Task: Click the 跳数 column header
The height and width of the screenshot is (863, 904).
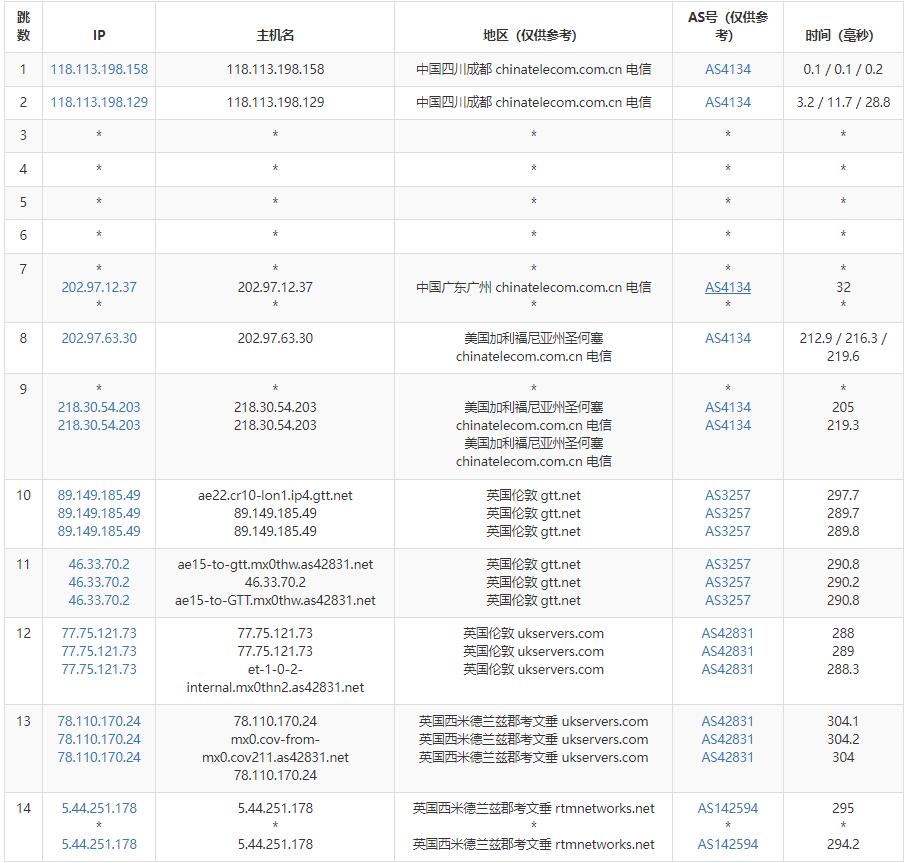Action: (x=23, y=27)
